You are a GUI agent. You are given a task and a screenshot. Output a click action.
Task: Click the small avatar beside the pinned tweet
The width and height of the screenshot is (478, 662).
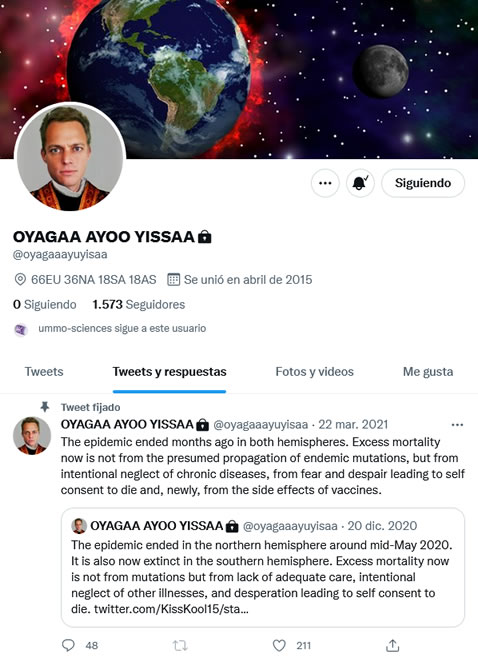(32, 436)
